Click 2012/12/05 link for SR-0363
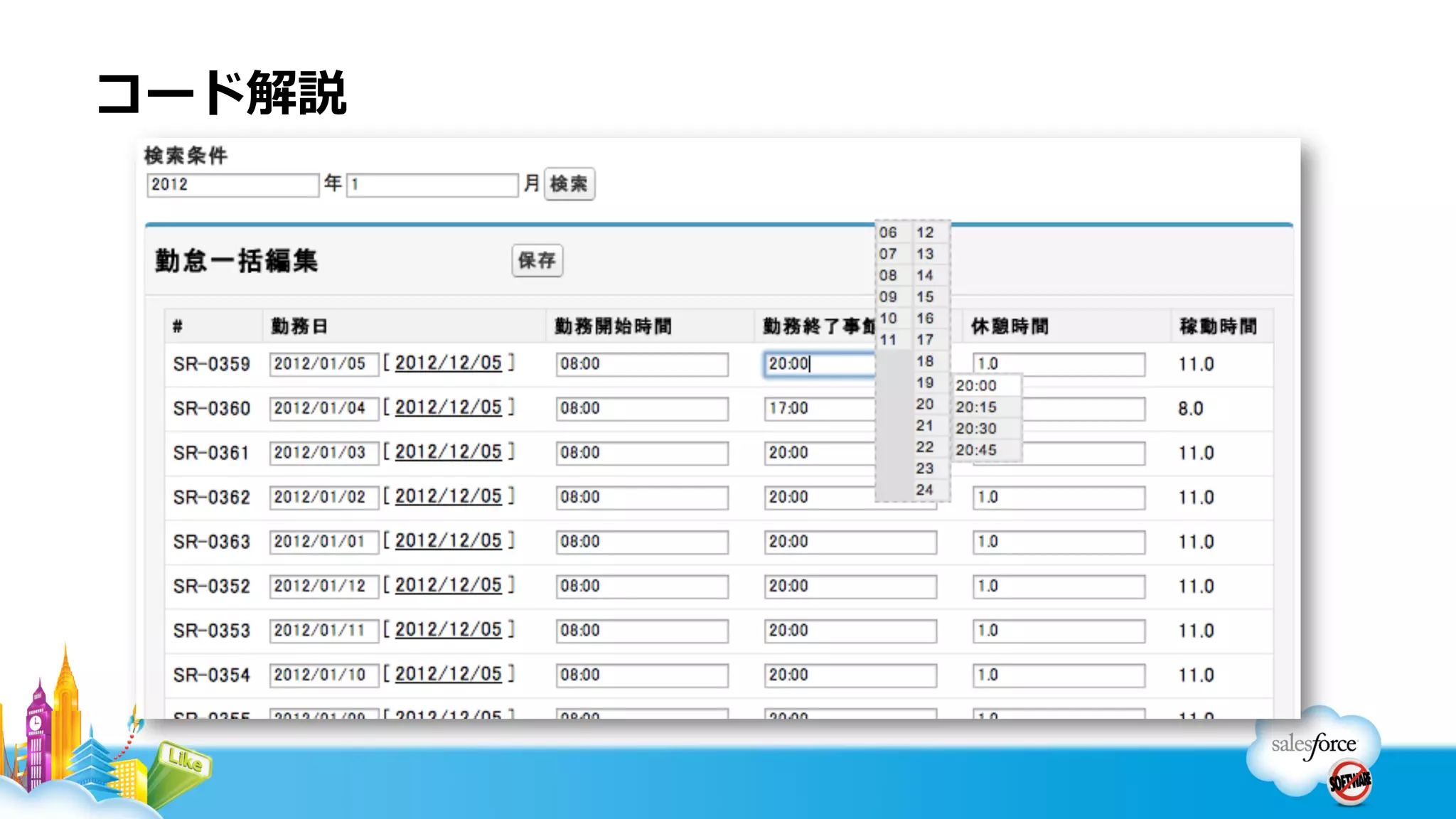 tap(448, 541)
